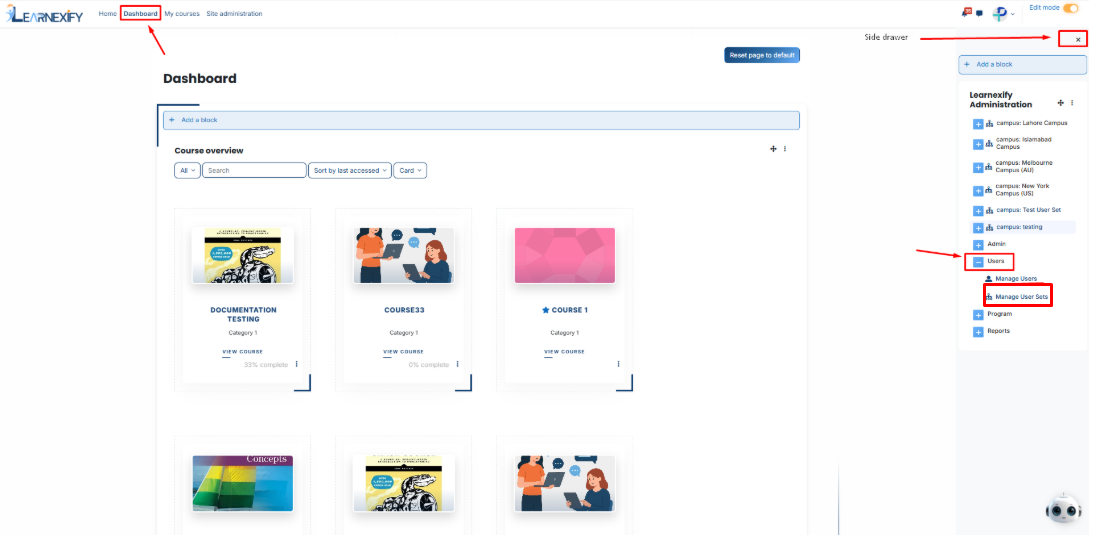The width and height of the screenshot is (1096, 535).
Task: Open Course overview block actions menu
Action: (785, 149)
